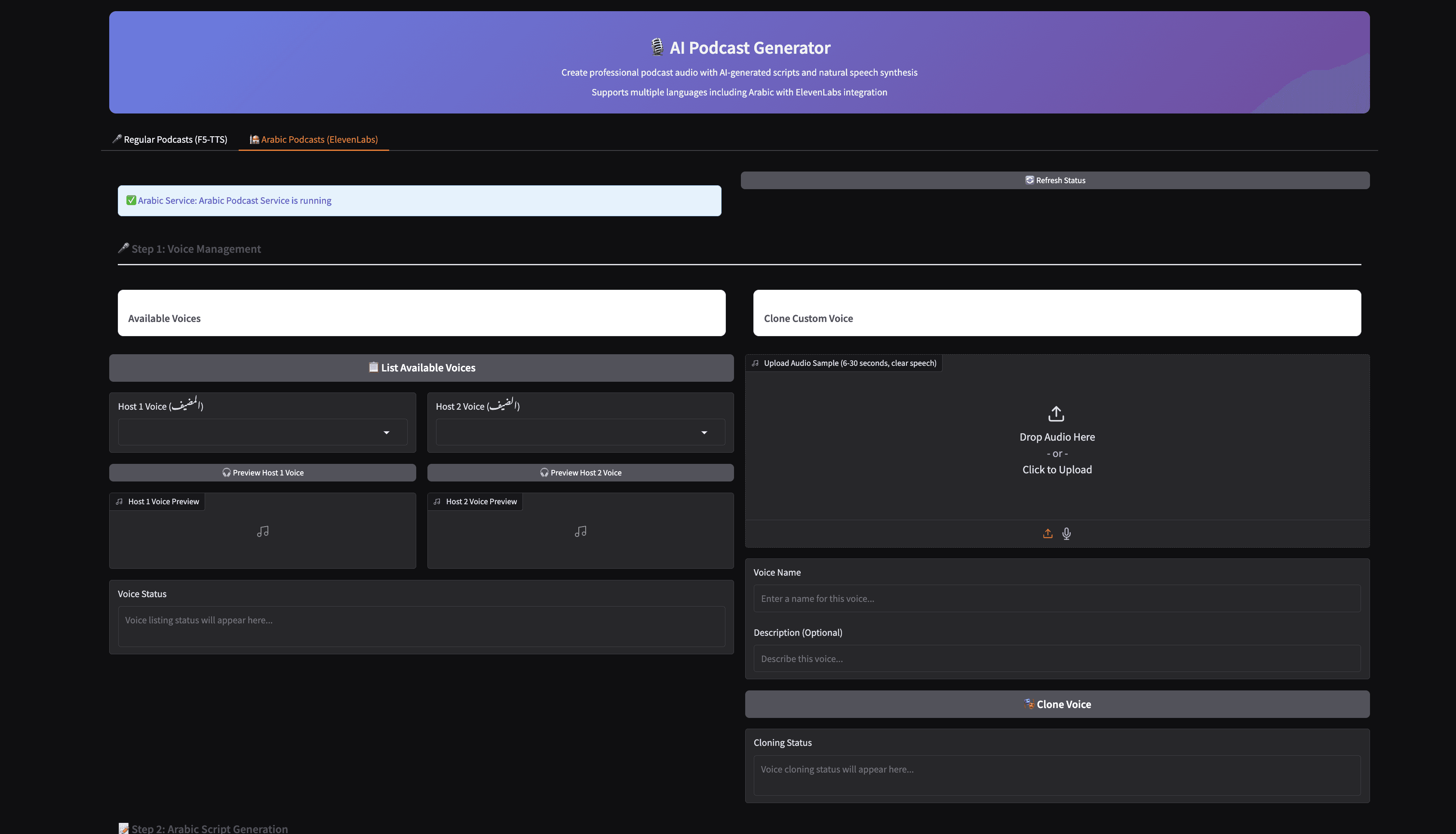Click the music note in Host 1 Voice Preview
The image size is (1456, 834).
coord(262,531)
